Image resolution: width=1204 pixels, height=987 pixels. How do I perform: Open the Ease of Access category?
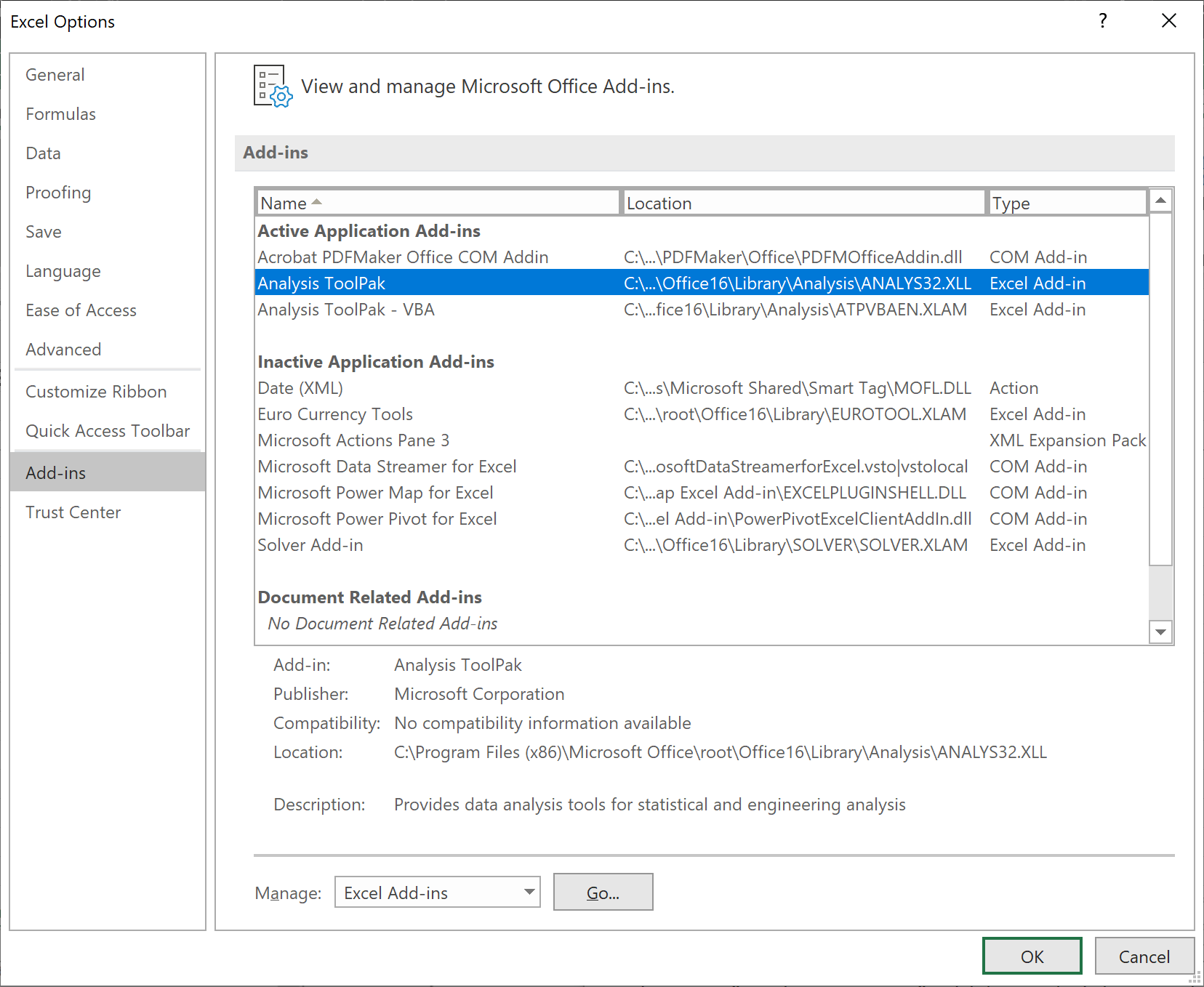click(108, 310)
